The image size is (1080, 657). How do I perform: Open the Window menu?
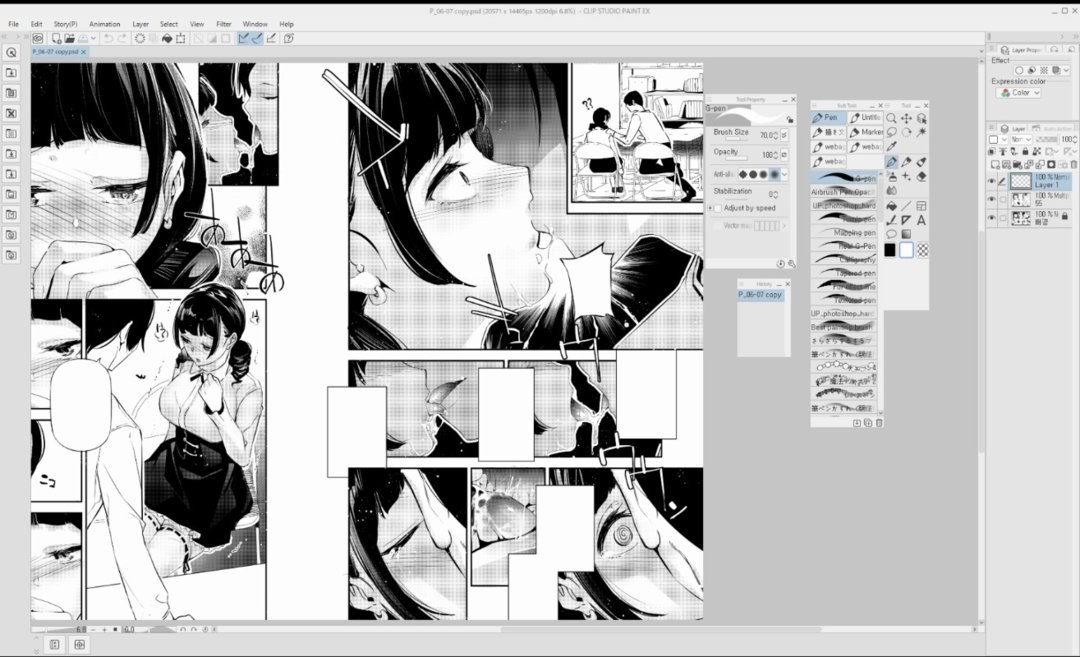pyautogui.click(x=255, y=24)
